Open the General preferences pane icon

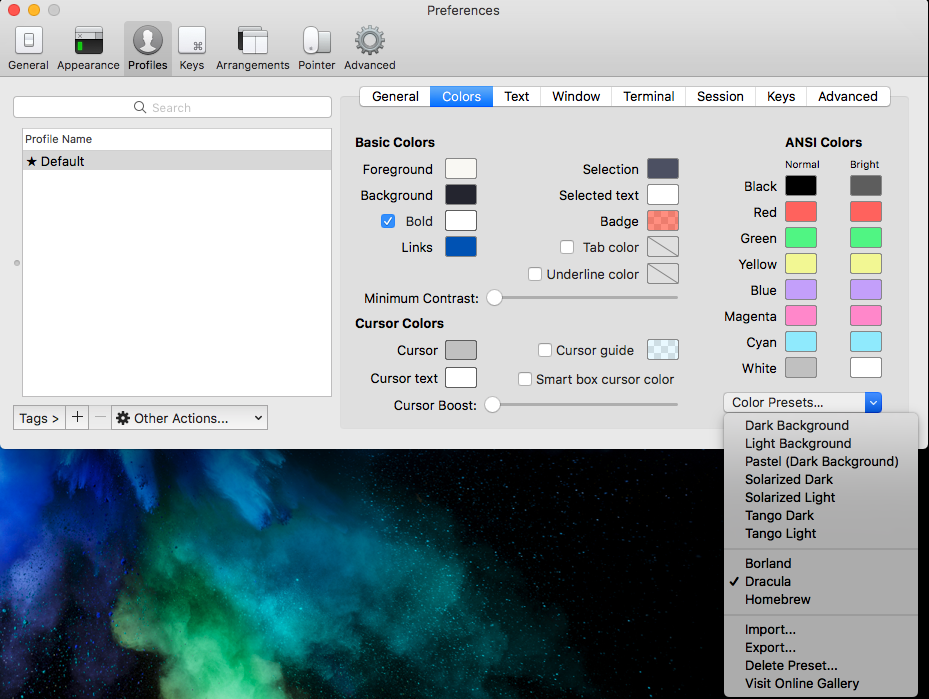point(28,42)
